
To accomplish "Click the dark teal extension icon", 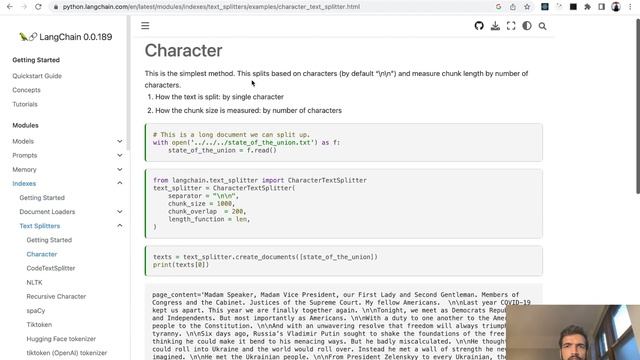I will [x=544, y=7].
